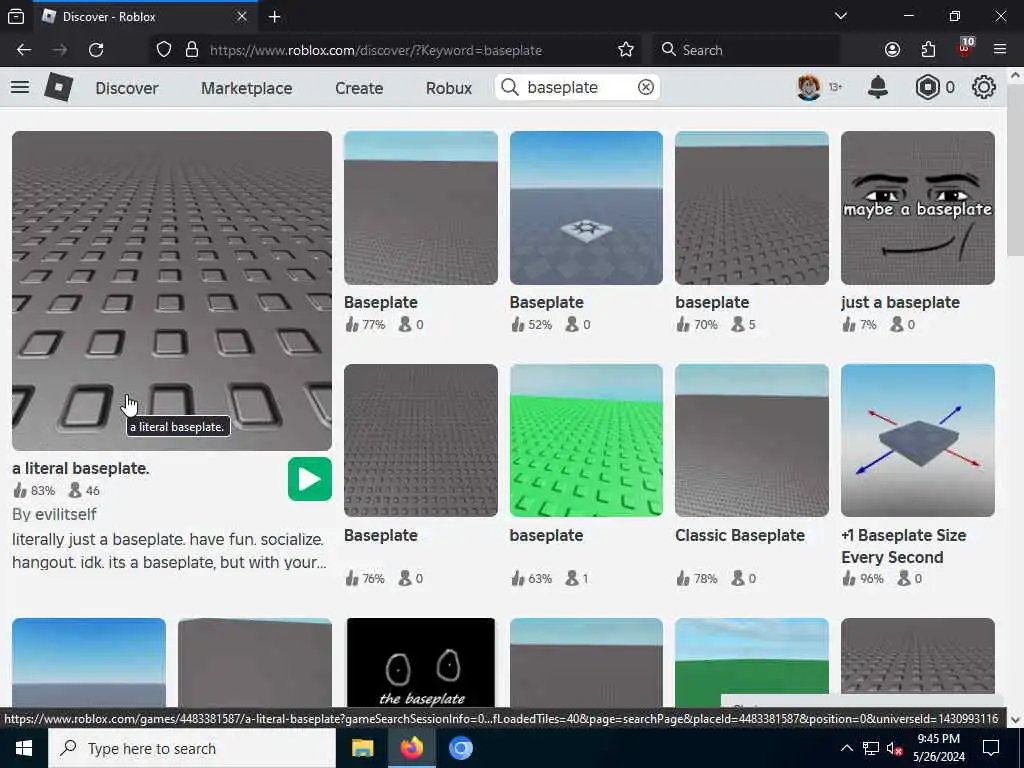
Task: Switch to Firefox in taskbar
Action: point(411,748)
